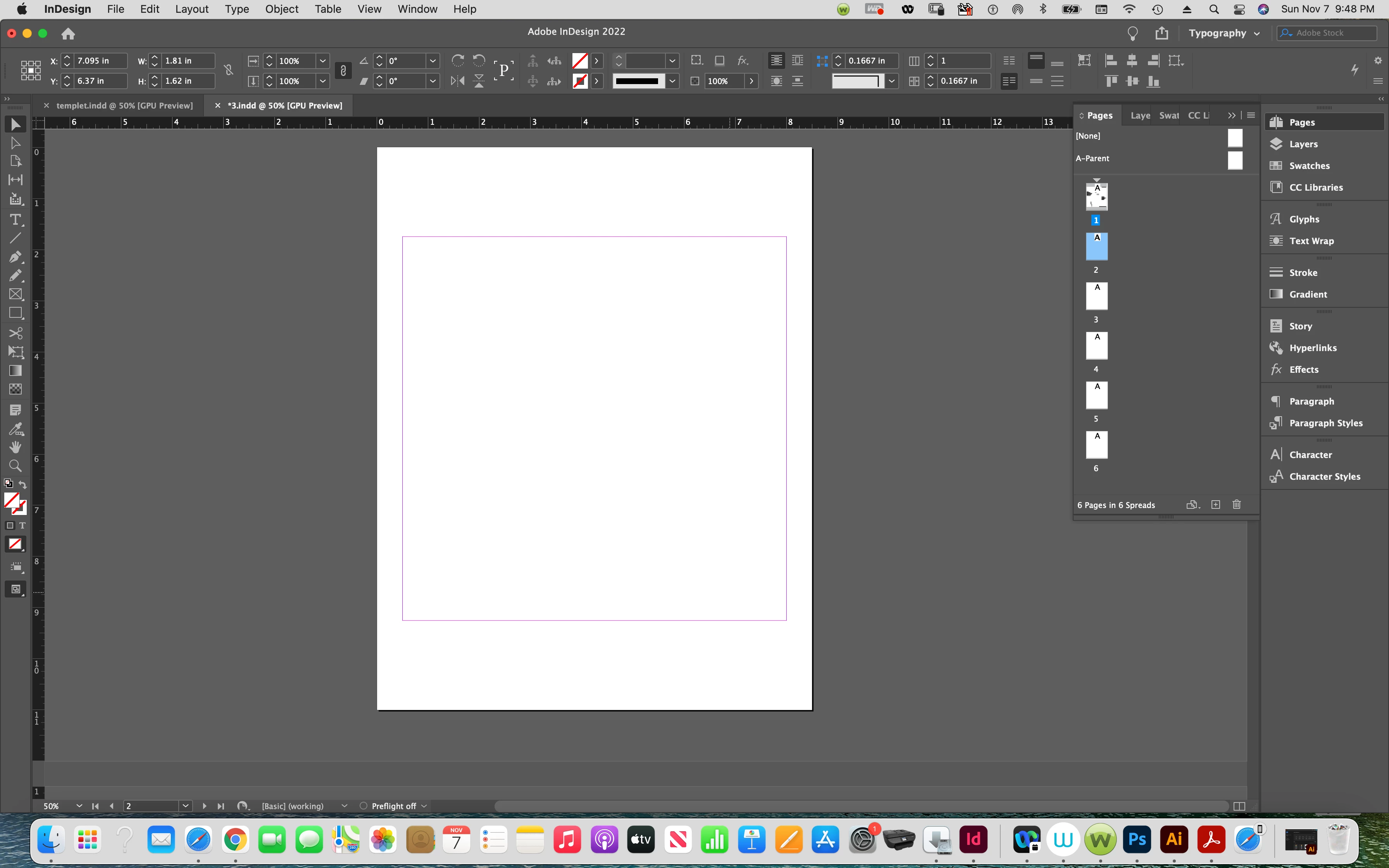Expand the zoom level 50% dropdown
Image resolution: width=1389 pixels, height=868 pixels.
click(79, 806)
